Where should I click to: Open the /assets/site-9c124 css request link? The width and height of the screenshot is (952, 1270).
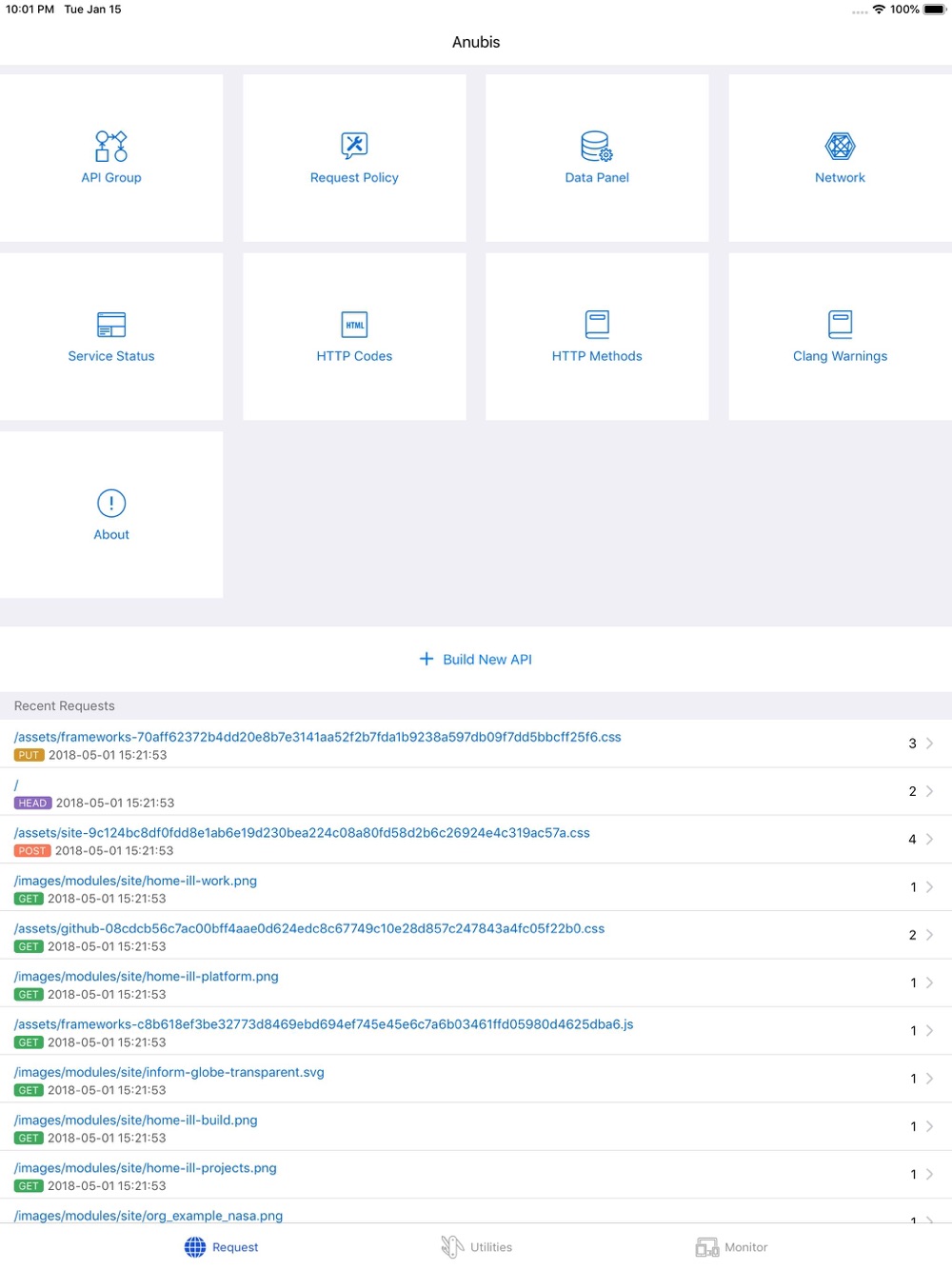[302, 833]
